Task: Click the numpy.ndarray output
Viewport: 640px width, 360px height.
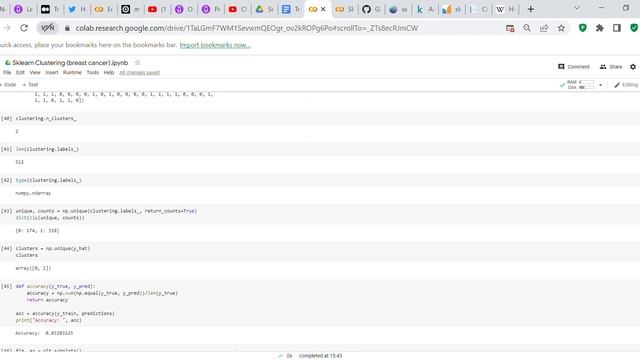Action: pos(33,193)
